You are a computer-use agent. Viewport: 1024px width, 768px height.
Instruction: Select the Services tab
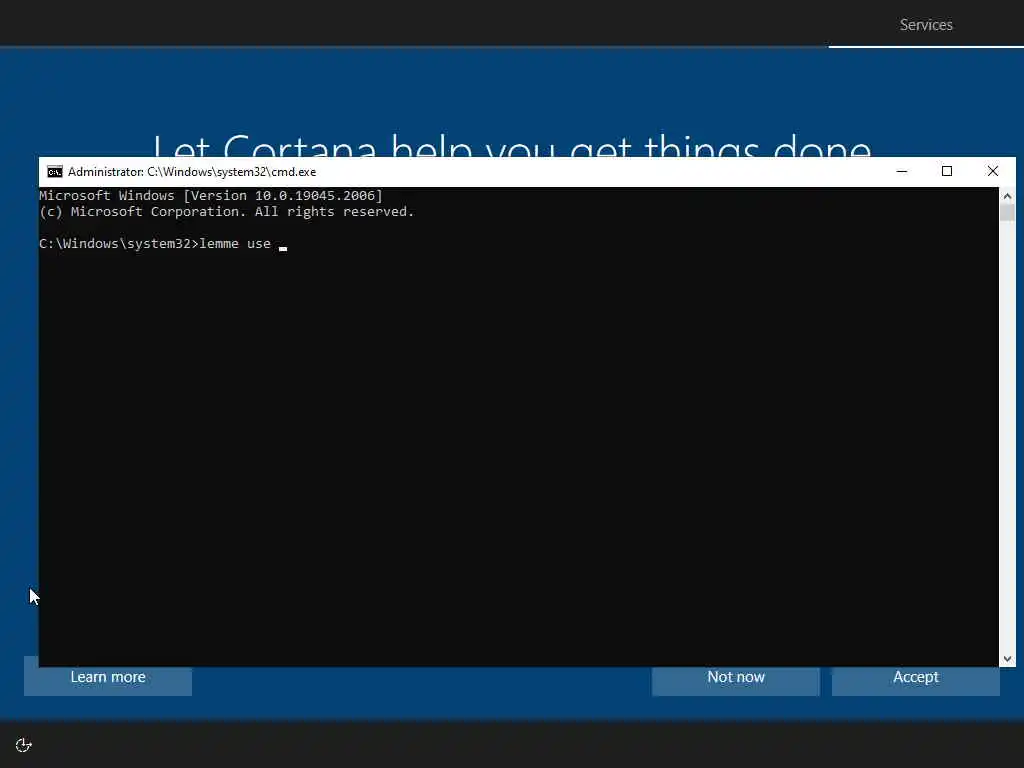coord(926,25)
